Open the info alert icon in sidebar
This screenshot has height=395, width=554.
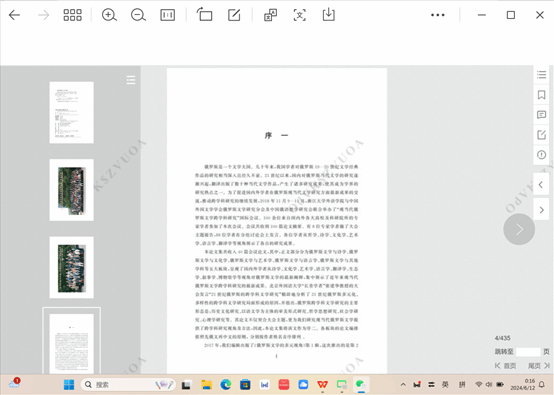(x=541, y=155)
